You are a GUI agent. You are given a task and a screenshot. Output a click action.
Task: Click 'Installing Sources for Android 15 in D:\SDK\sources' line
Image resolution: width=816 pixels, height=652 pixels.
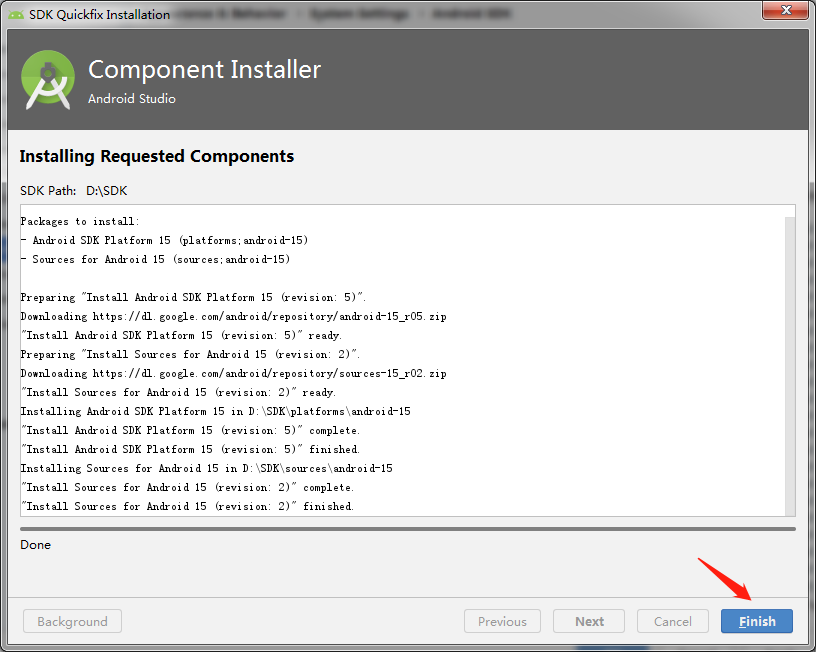(x=206, y=468)
